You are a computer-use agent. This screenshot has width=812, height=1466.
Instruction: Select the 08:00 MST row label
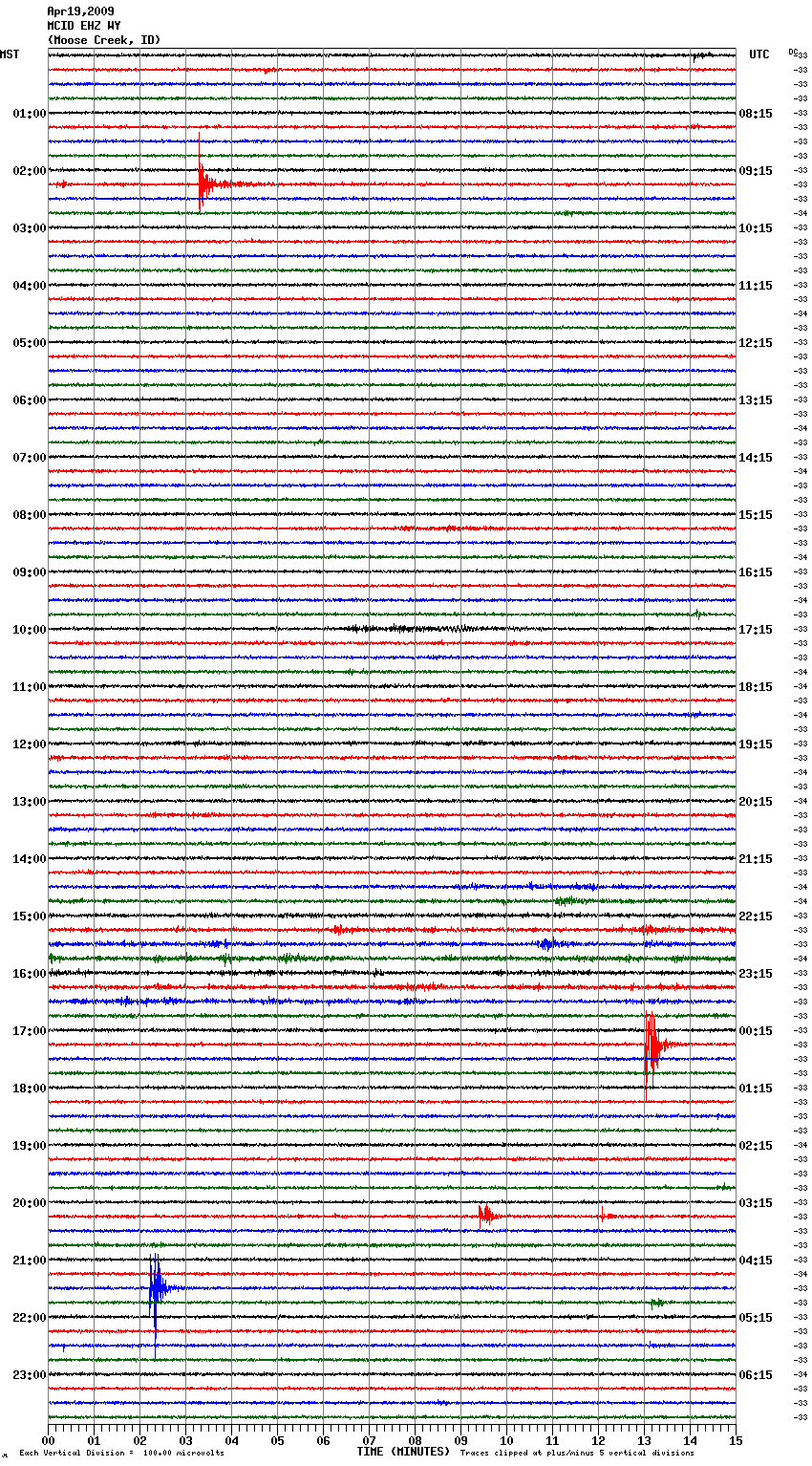point(30,515)
